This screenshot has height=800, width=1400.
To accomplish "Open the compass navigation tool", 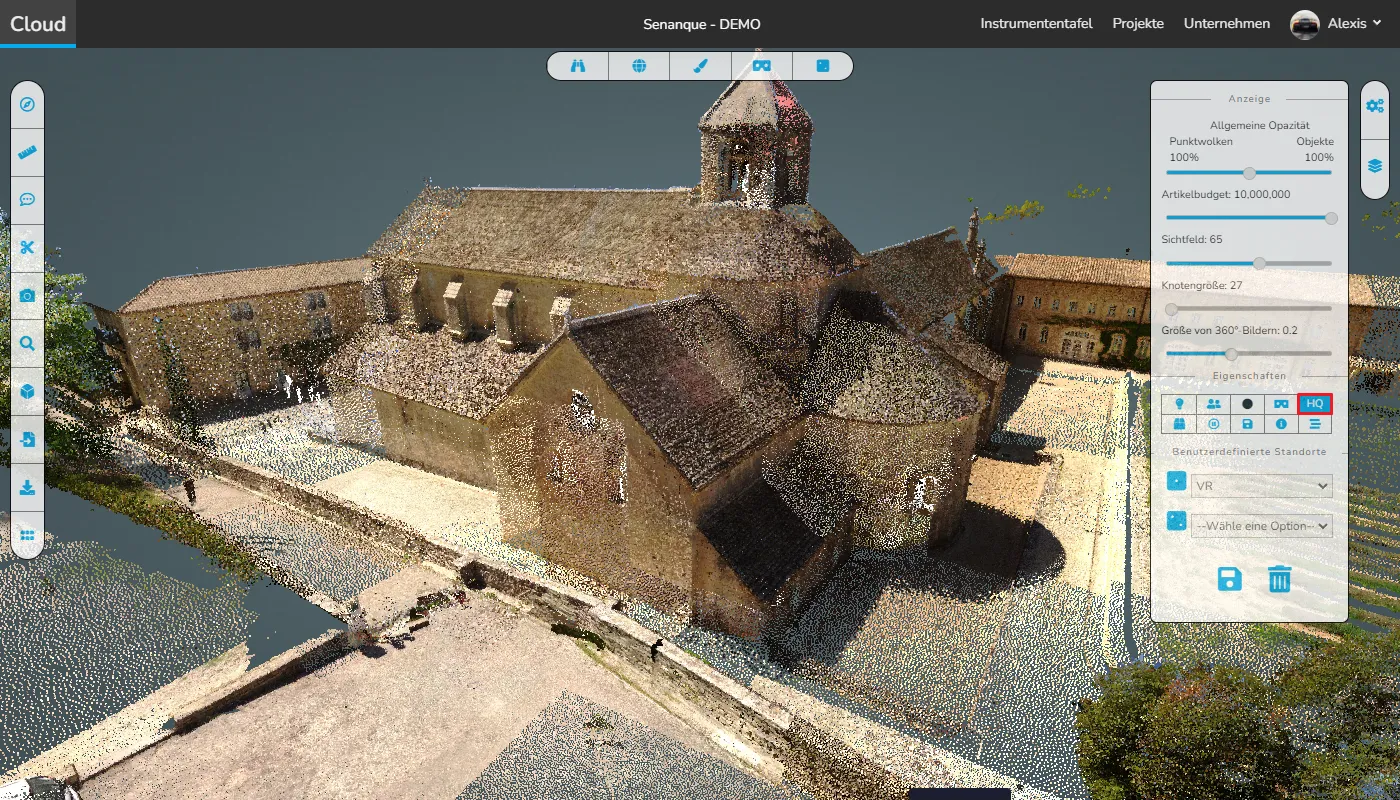I will [27, 104].
